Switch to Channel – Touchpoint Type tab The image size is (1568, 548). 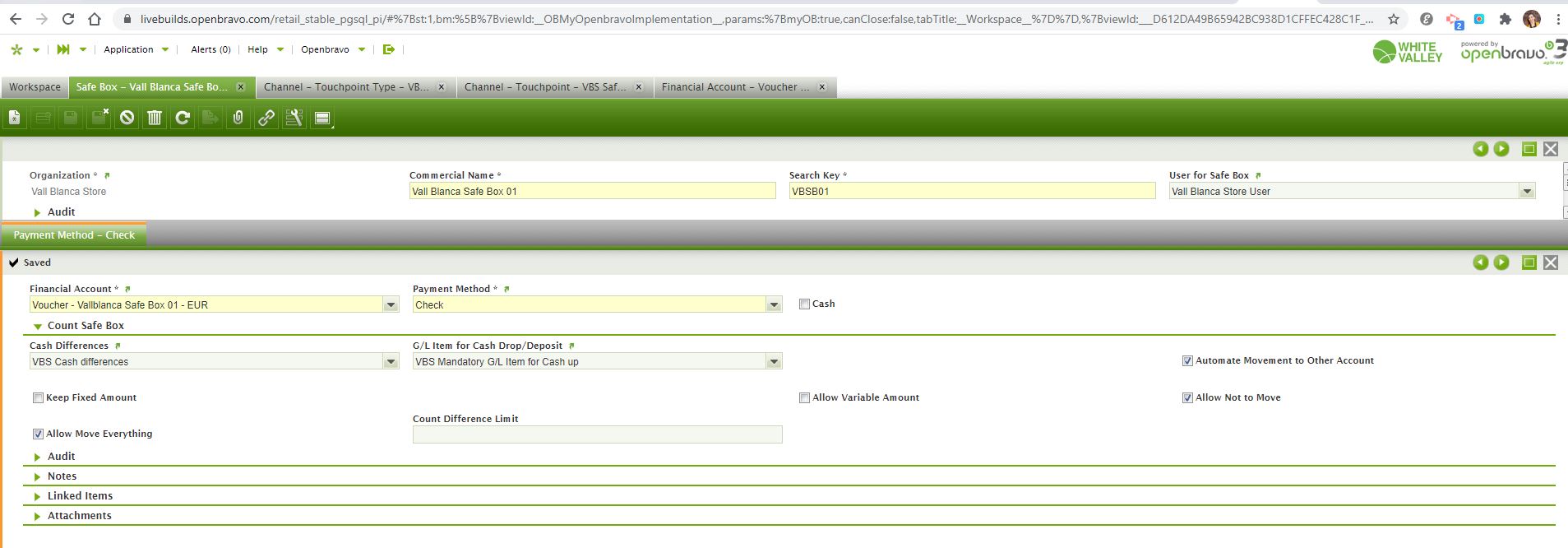(354, 87)
